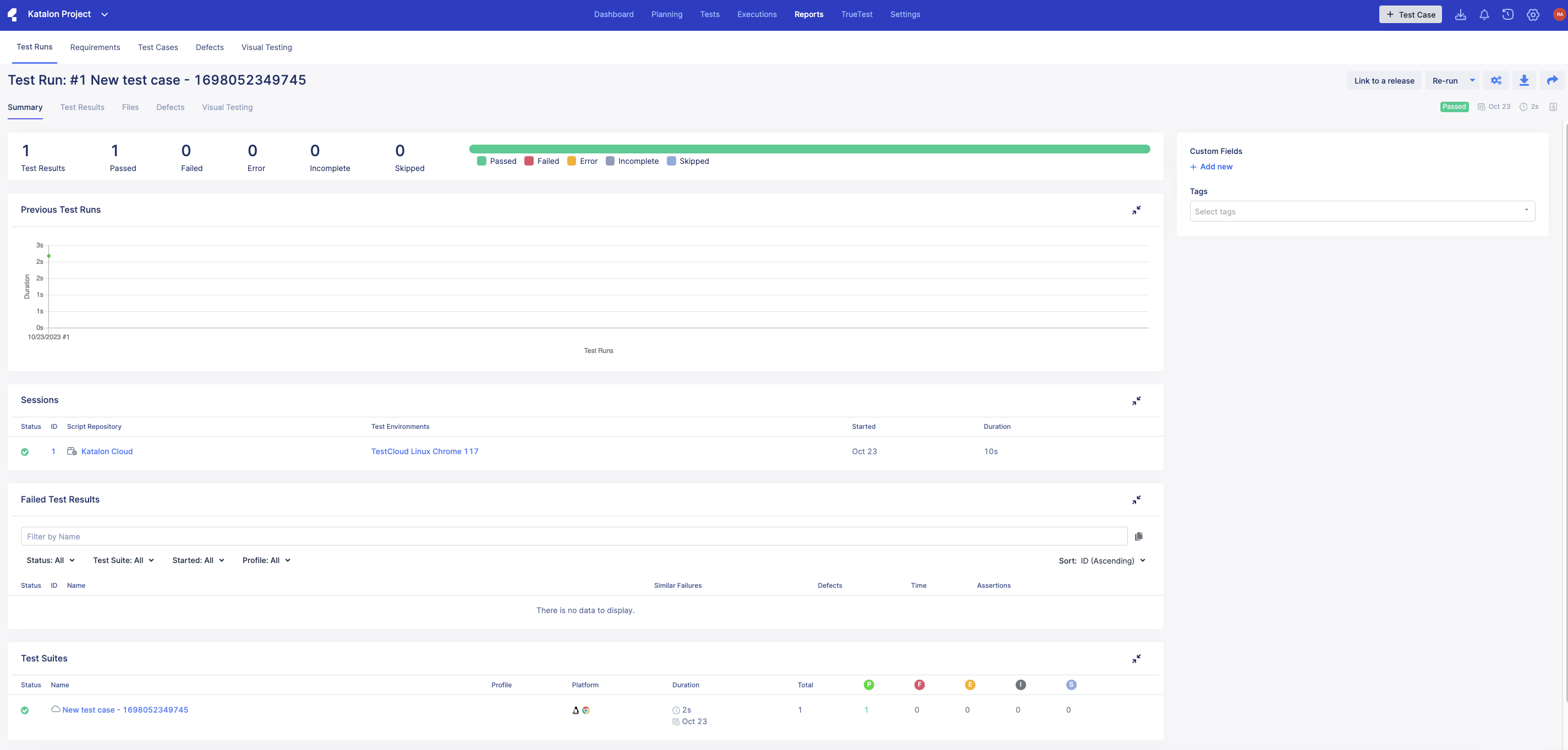This screenshot has height=750, width=1568.
Task: Click the copy icon in Failed Test Results filter
Action: [1138, 536]
